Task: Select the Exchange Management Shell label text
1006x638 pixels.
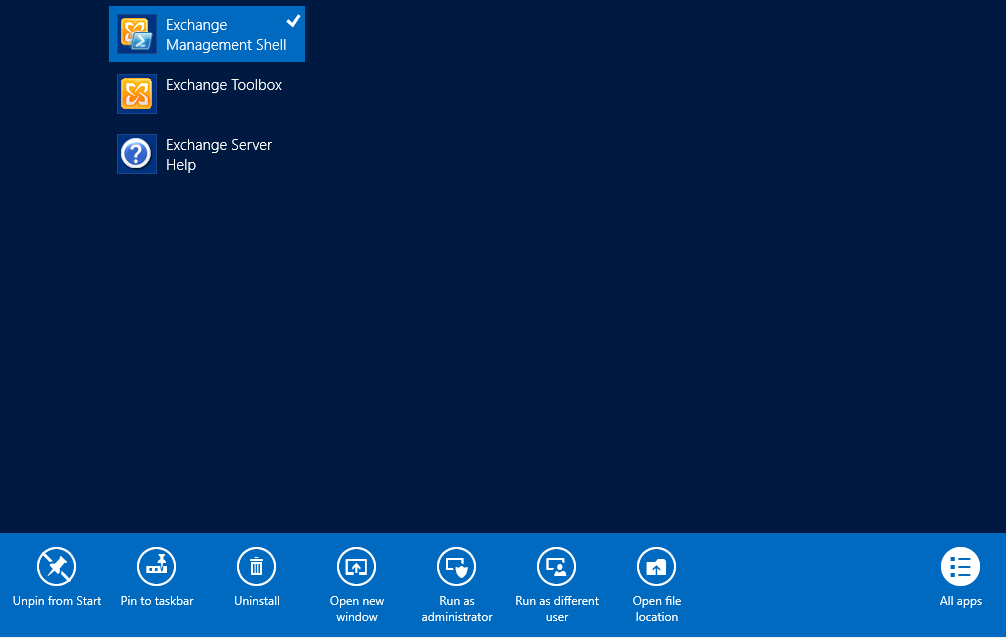Action: [x=226, y=35]
